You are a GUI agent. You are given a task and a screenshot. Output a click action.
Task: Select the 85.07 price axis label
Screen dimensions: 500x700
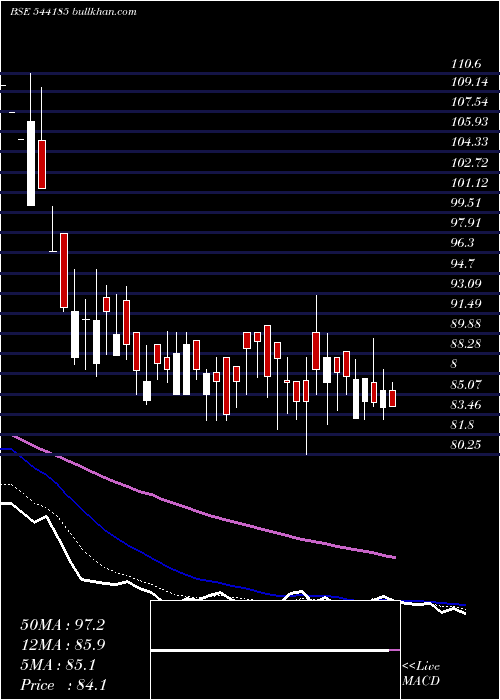click(466, 384)
